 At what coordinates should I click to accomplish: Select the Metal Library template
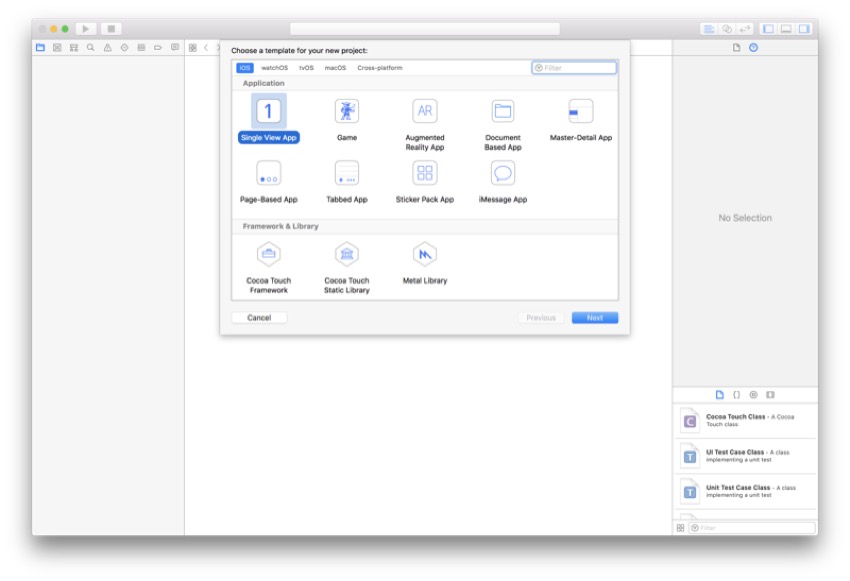(x=425, y=263)
